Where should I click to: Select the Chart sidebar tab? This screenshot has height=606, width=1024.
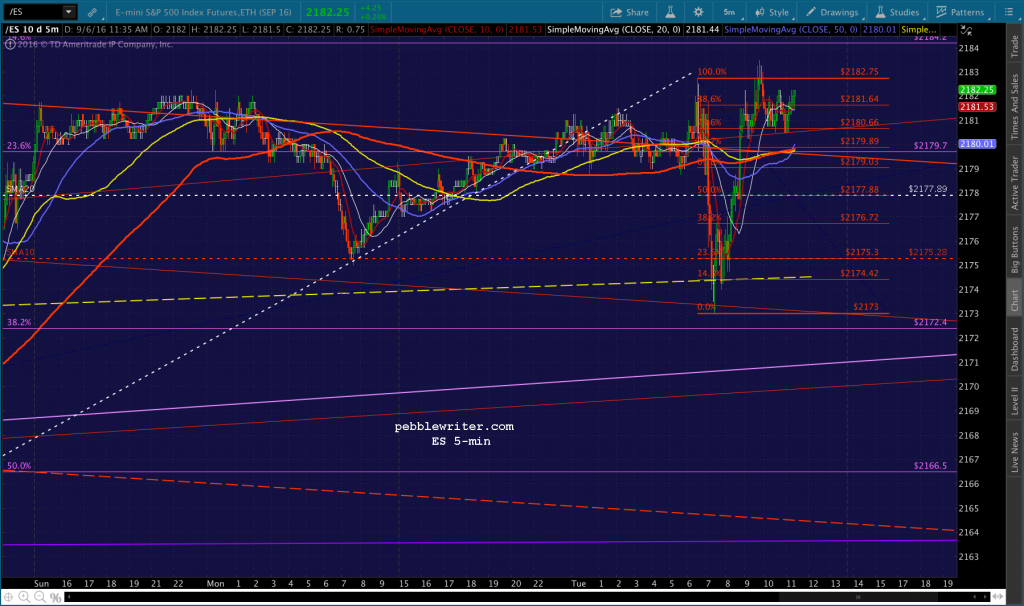click(x=1014, y=300)
